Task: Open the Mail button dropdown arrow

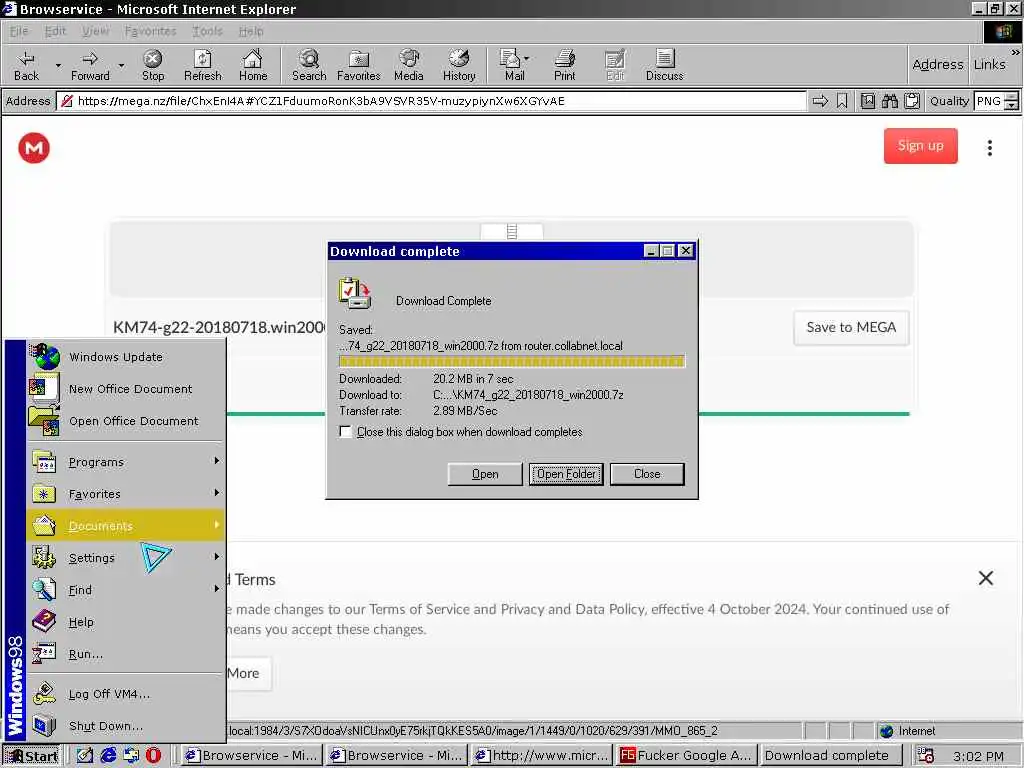Action: click(x=526, y=58)
